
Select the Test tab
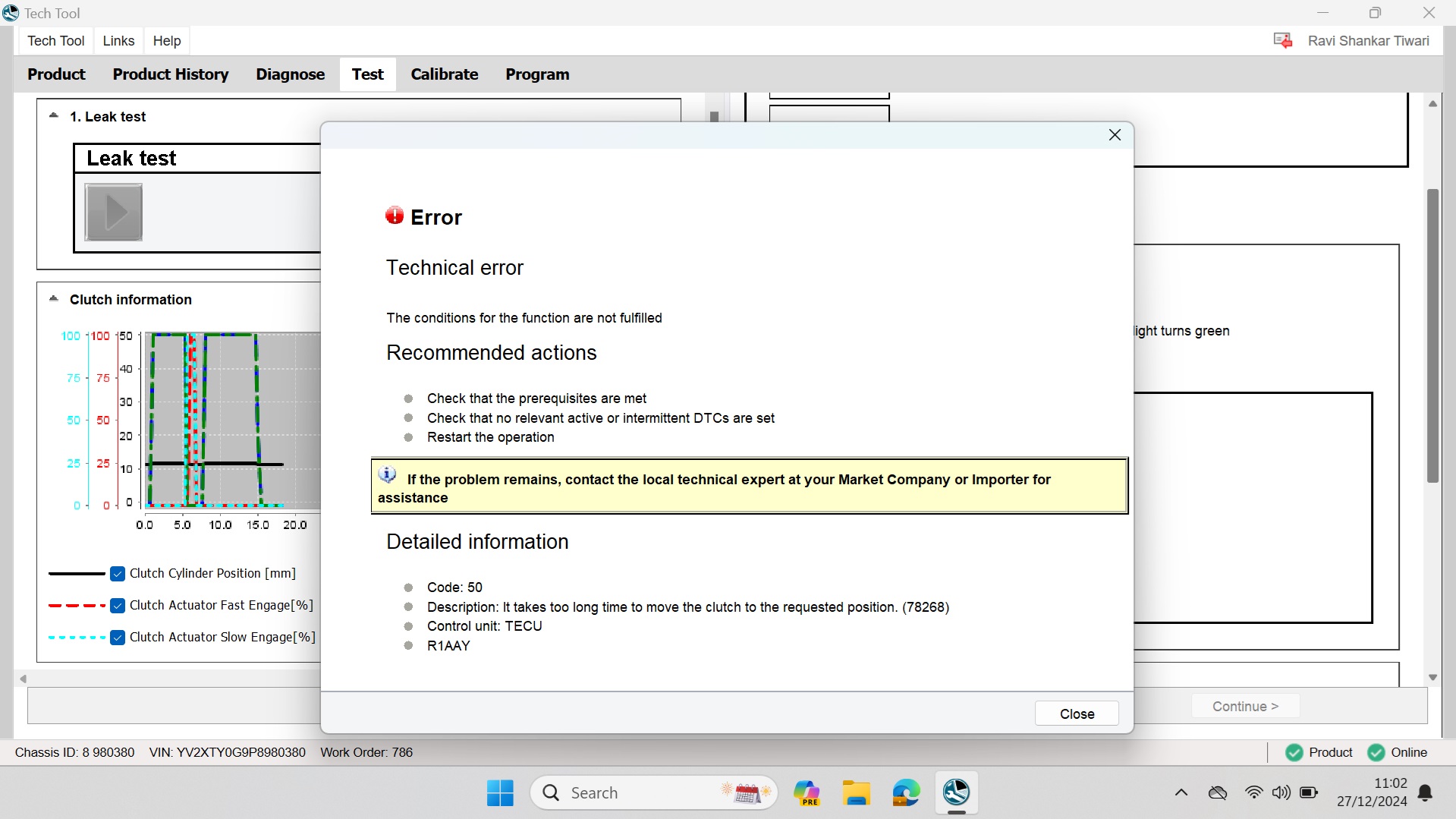[367, 74]
